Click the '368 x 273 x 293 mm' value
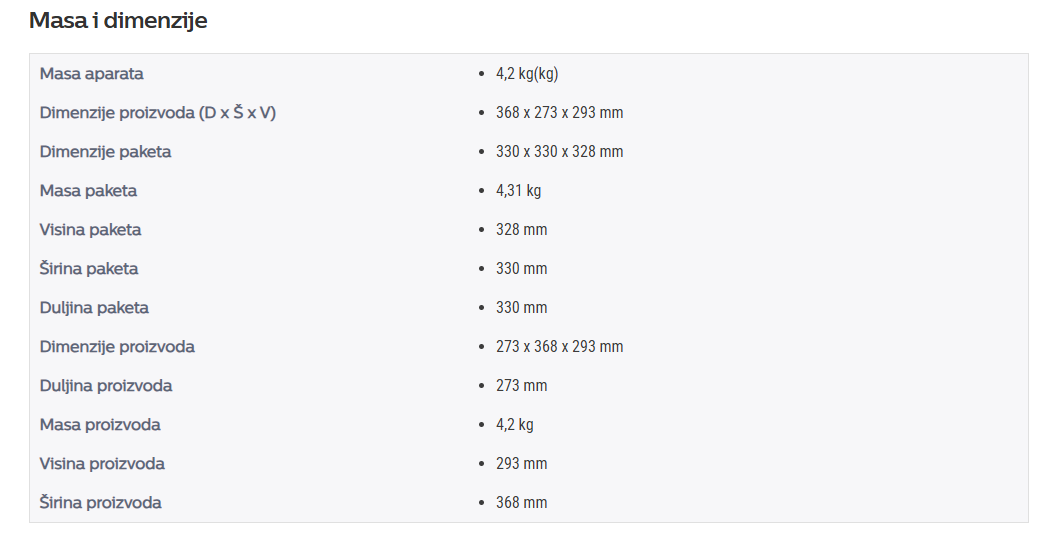Screen dimensions: 1059x544 click(559, 112)
